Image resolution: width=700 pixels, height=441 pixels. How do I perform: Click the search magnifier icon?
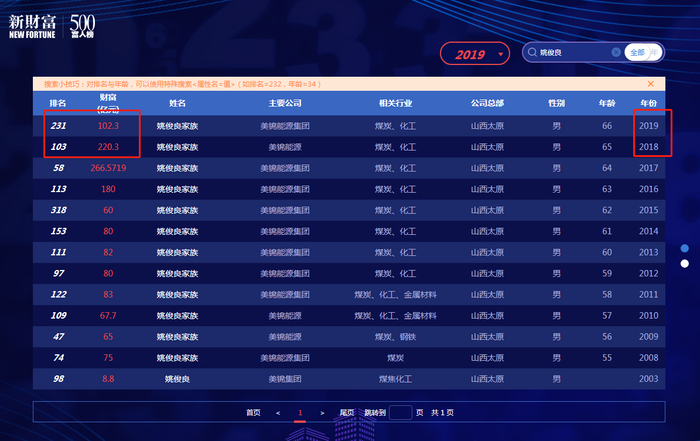(532, 52)
